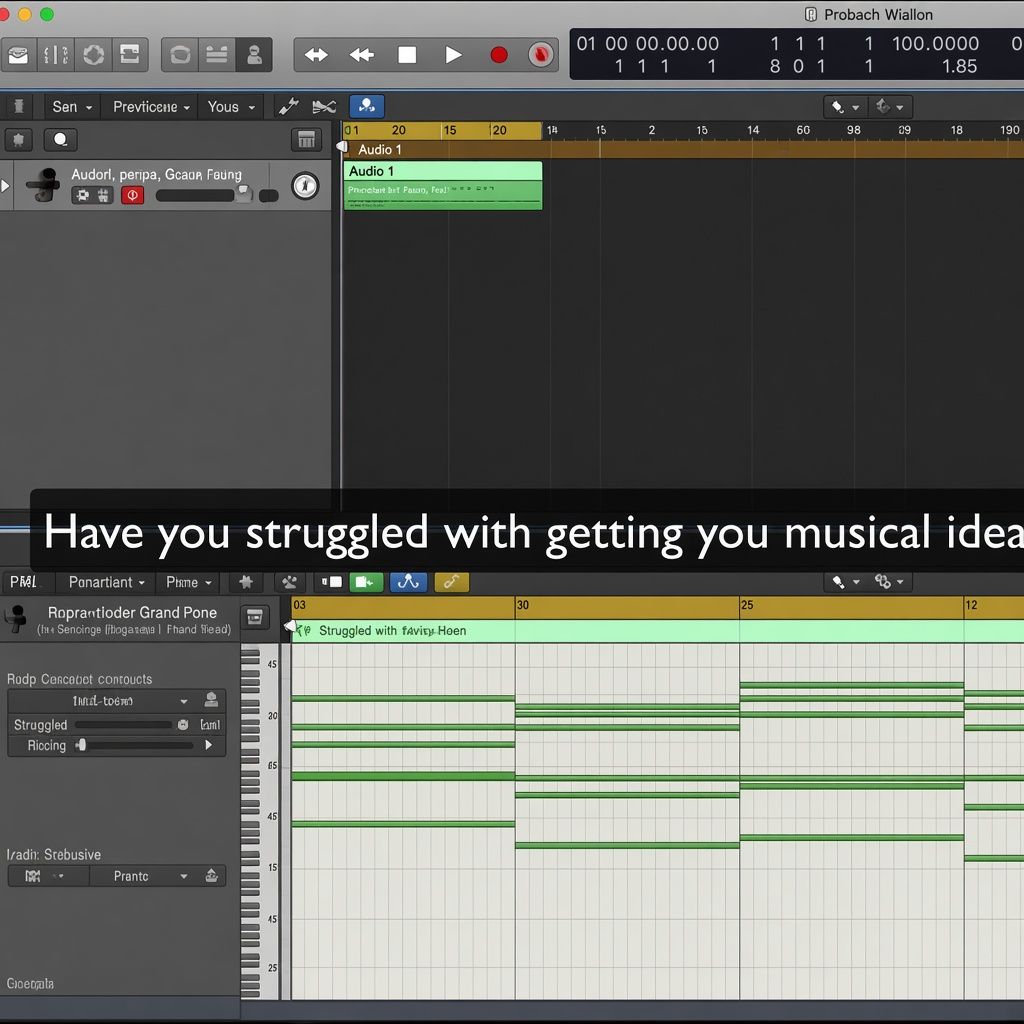Toggle the second small button under the track name
This screenshot has height=1024, width=1024.
[x=103, y=195]
